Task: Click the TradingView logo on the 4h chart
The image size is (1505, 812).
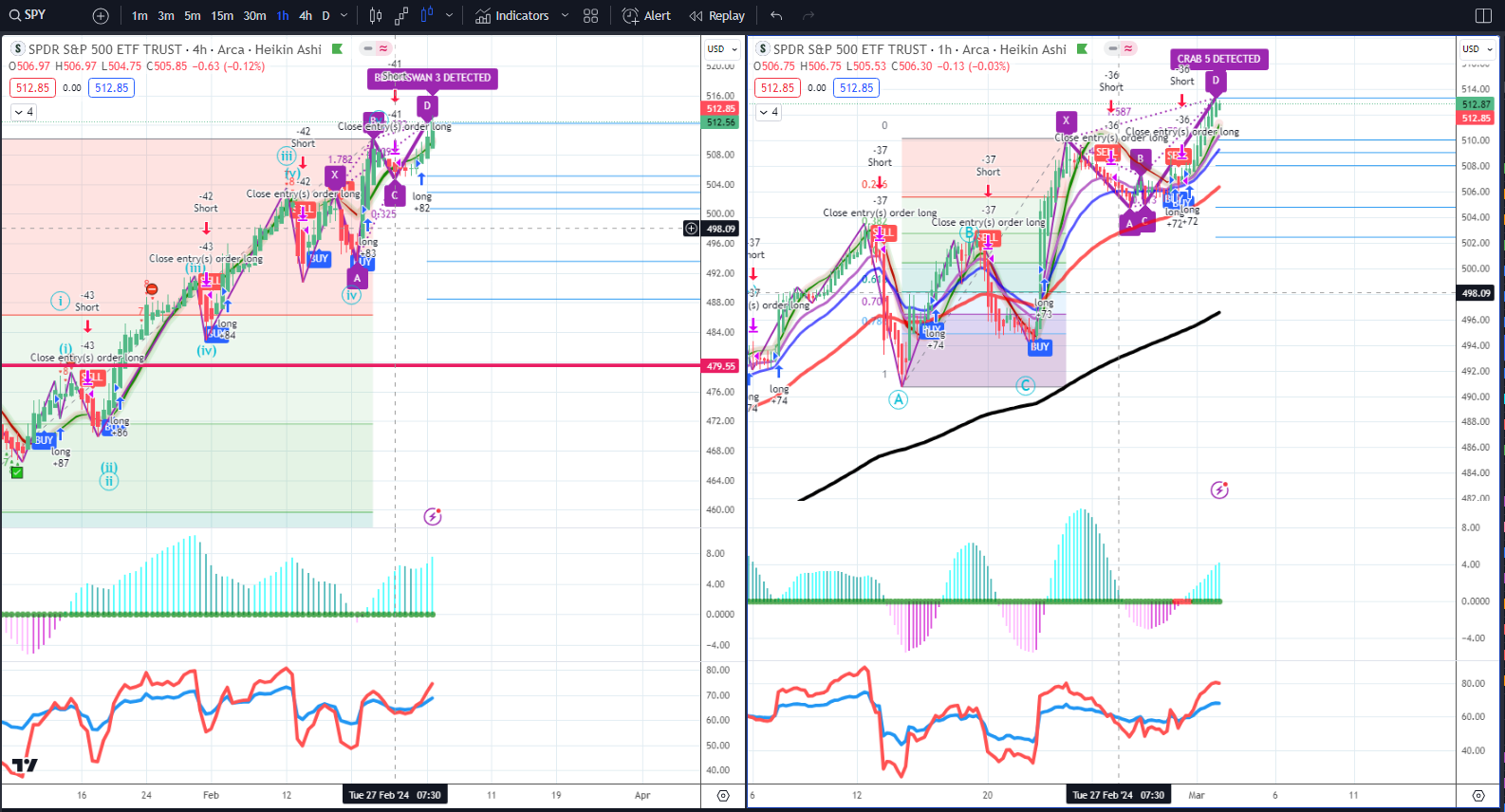Action: pos(25,766)
